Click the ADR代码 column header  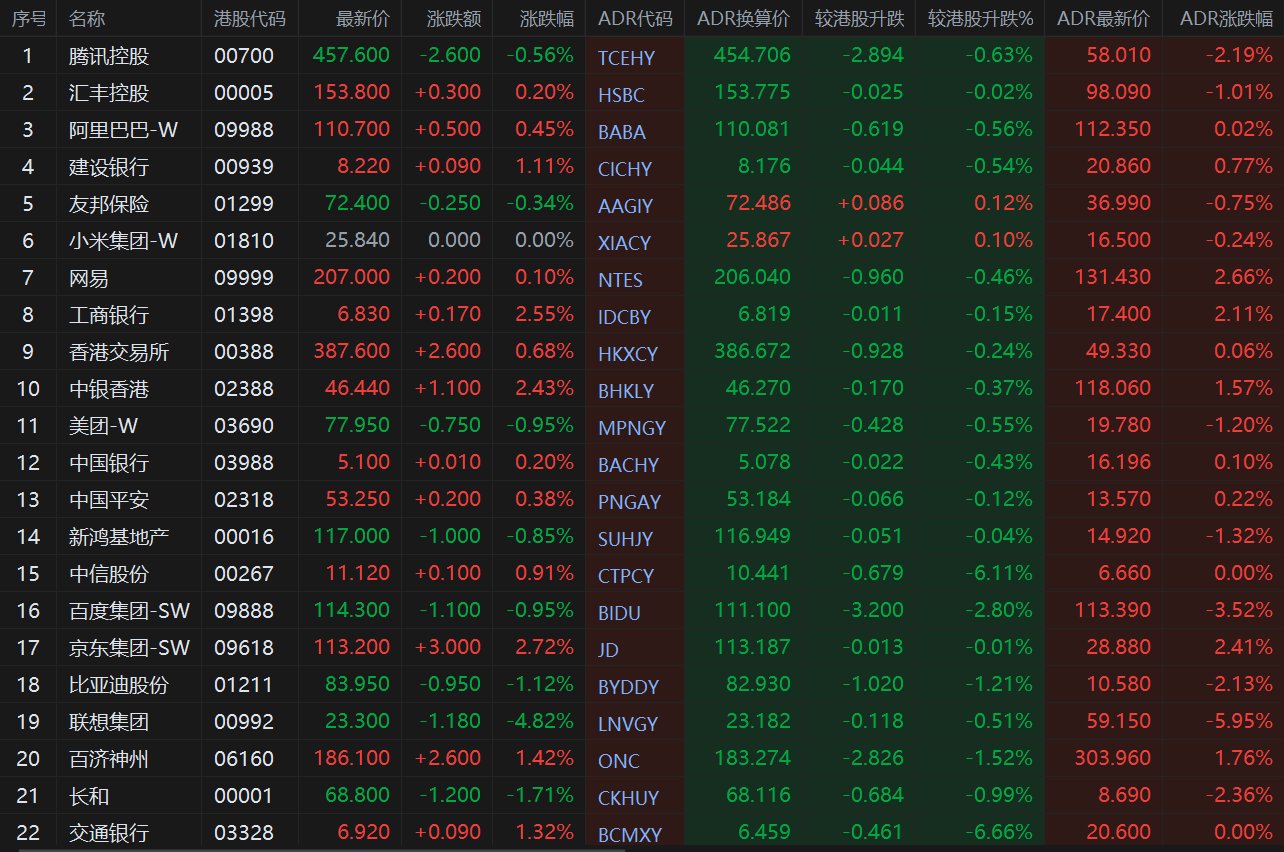tap(635, 18)
